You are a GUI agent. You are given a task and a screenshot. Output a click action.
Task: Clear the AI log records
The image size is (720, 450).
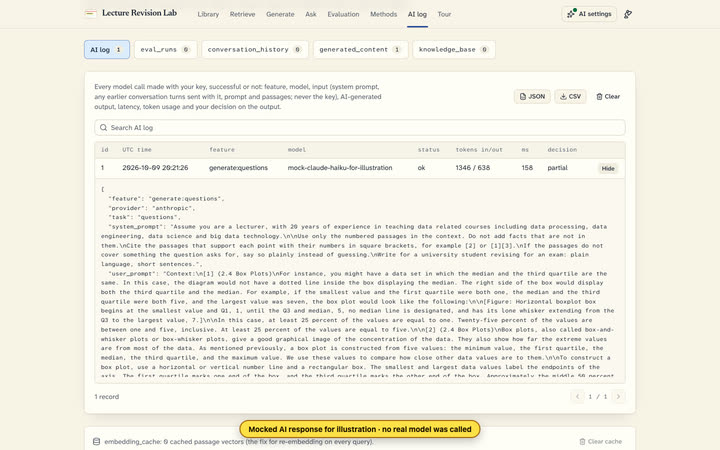[x=608, y=96]
